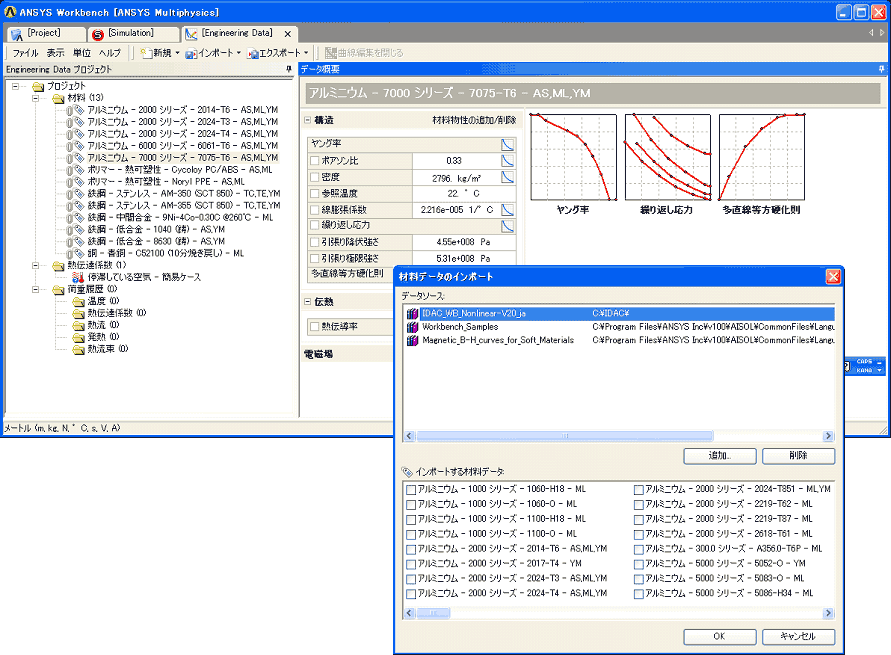Open the ヘルプ menu

point(110,53)
